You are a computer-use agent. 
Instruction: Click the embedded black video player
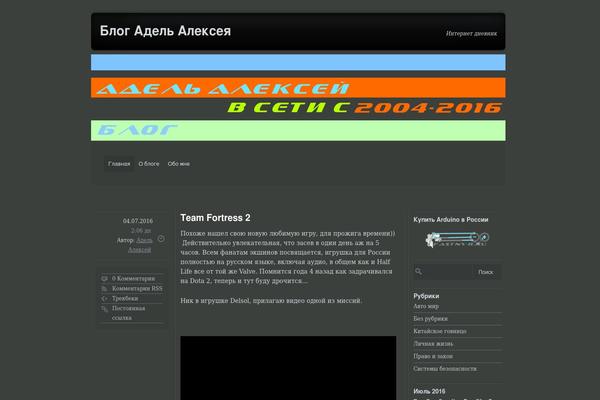[x=288, y=368]
